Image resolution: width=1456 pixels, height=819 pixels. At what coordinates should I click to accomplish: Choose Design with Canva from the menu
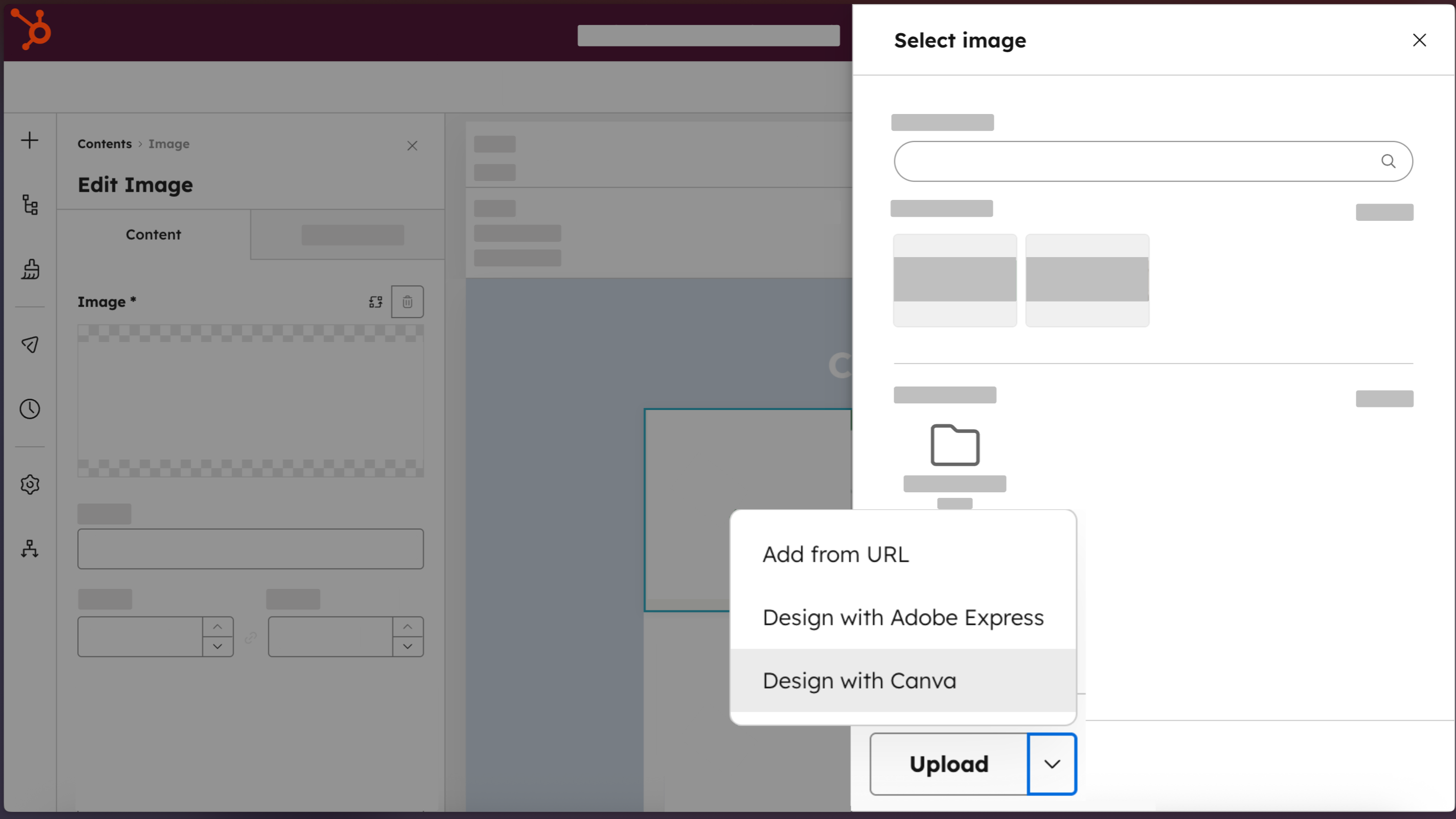(x=858, y=680)
